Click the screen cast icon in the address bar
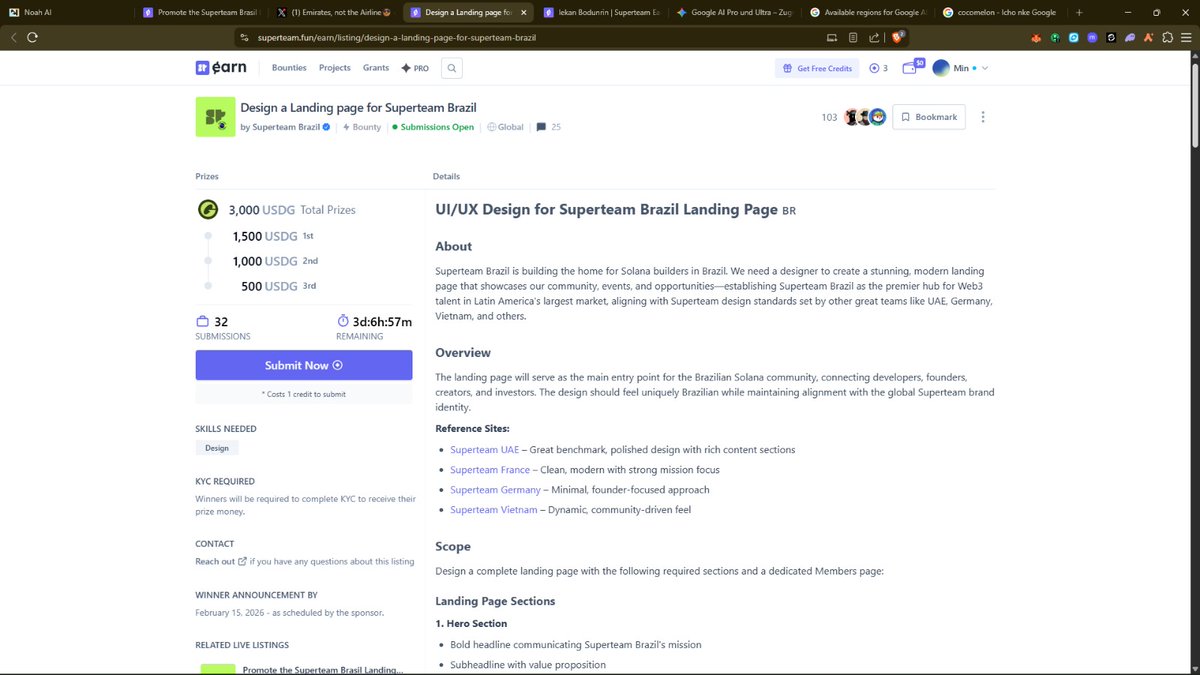Viewport: 1200px width, 675px height. click(x=832, y=38)
